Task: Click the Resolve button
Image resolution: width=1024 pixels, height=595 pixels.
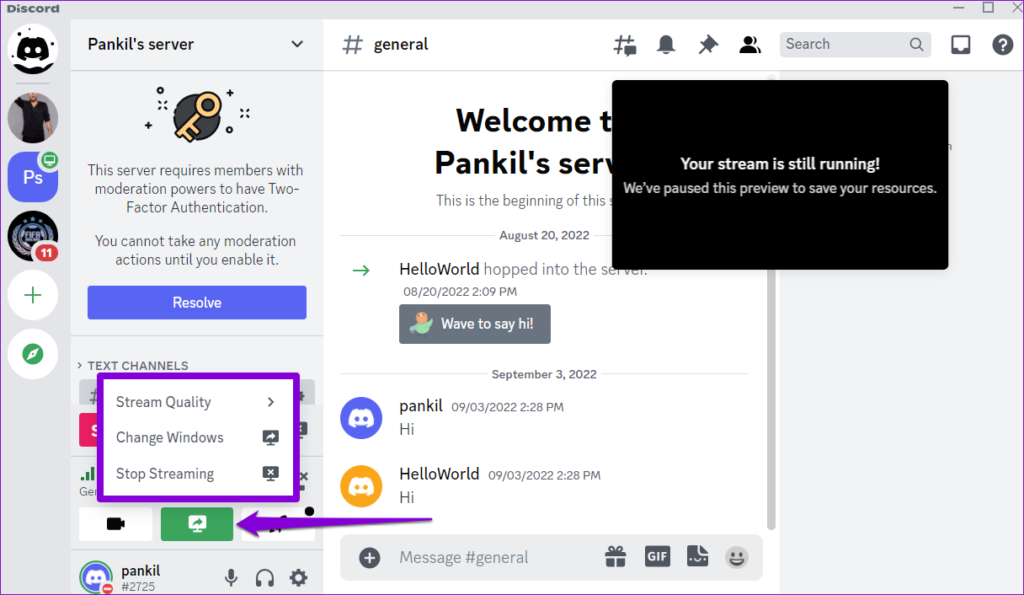Action: click(x=196, y=302)
